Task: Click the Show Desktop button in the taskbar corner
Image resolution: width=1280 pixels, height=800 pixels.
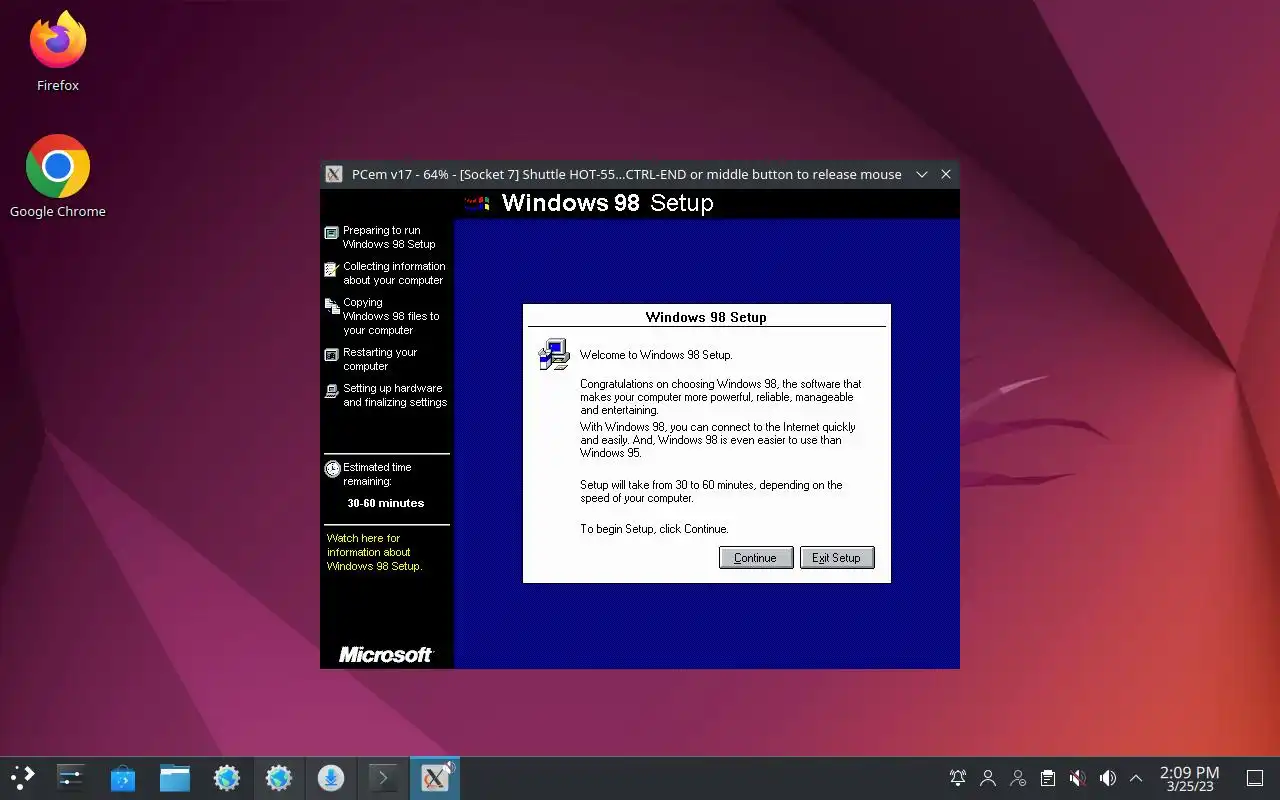Action: pyautogui.click(x=1254, y=778)
